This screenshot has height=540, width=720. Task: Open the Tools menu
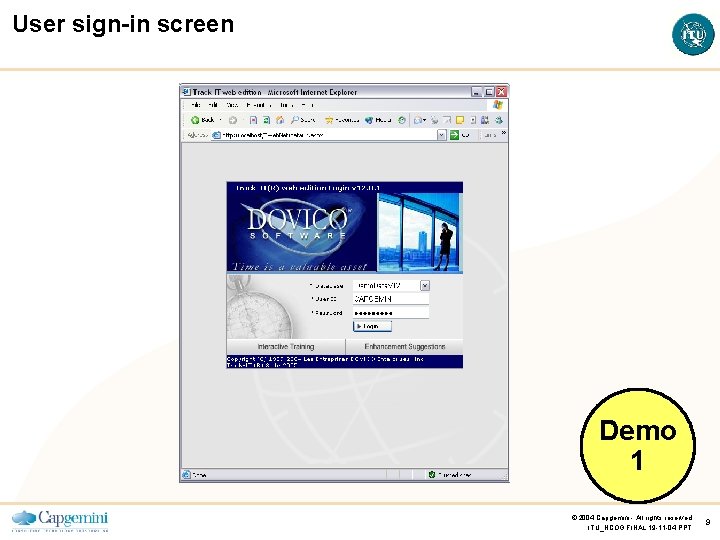tap(286, 105)
